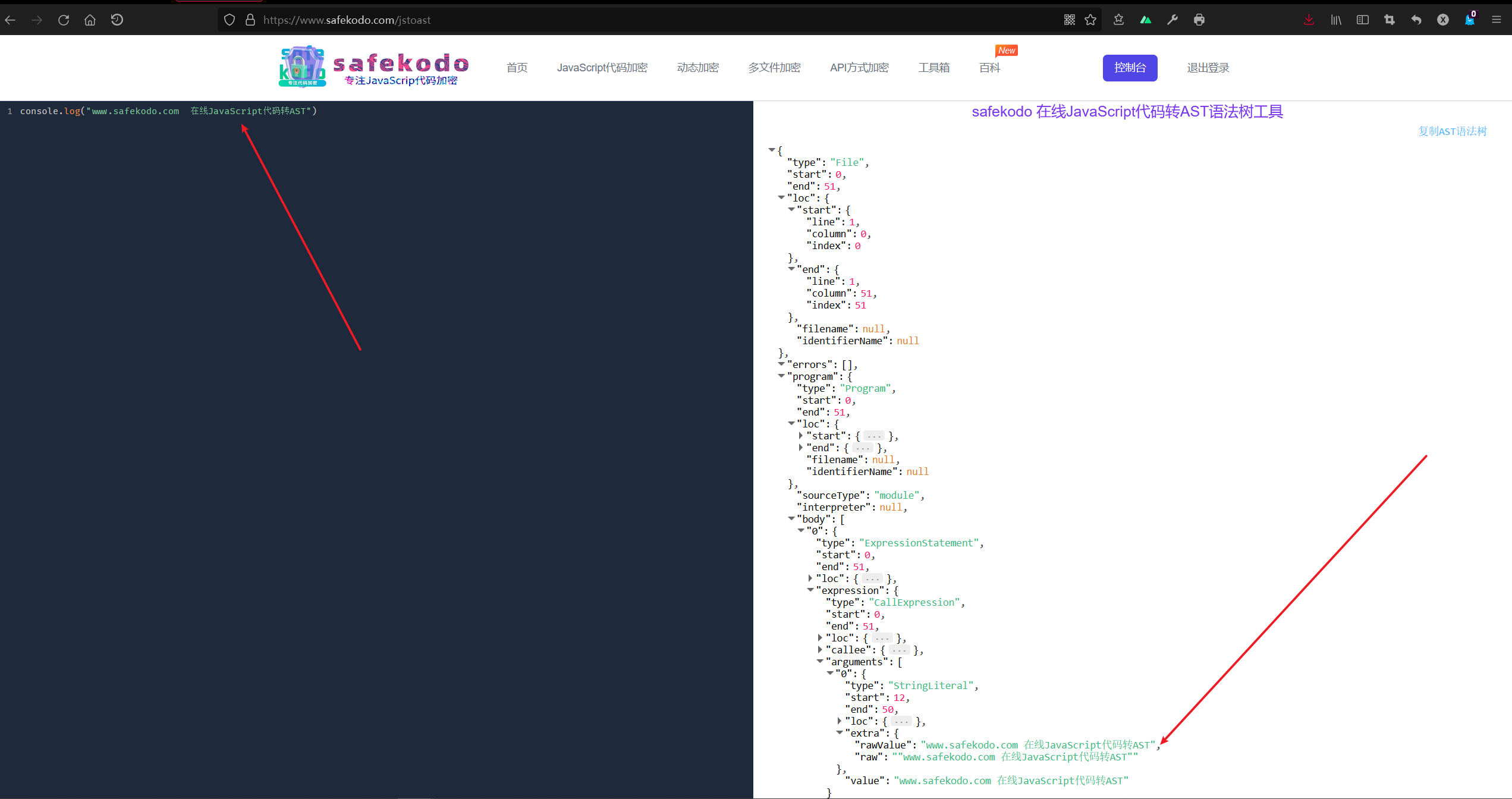Click the undo arrow toolbar icon
The image size is (1512, 799).
click(x=1416, y=20)
